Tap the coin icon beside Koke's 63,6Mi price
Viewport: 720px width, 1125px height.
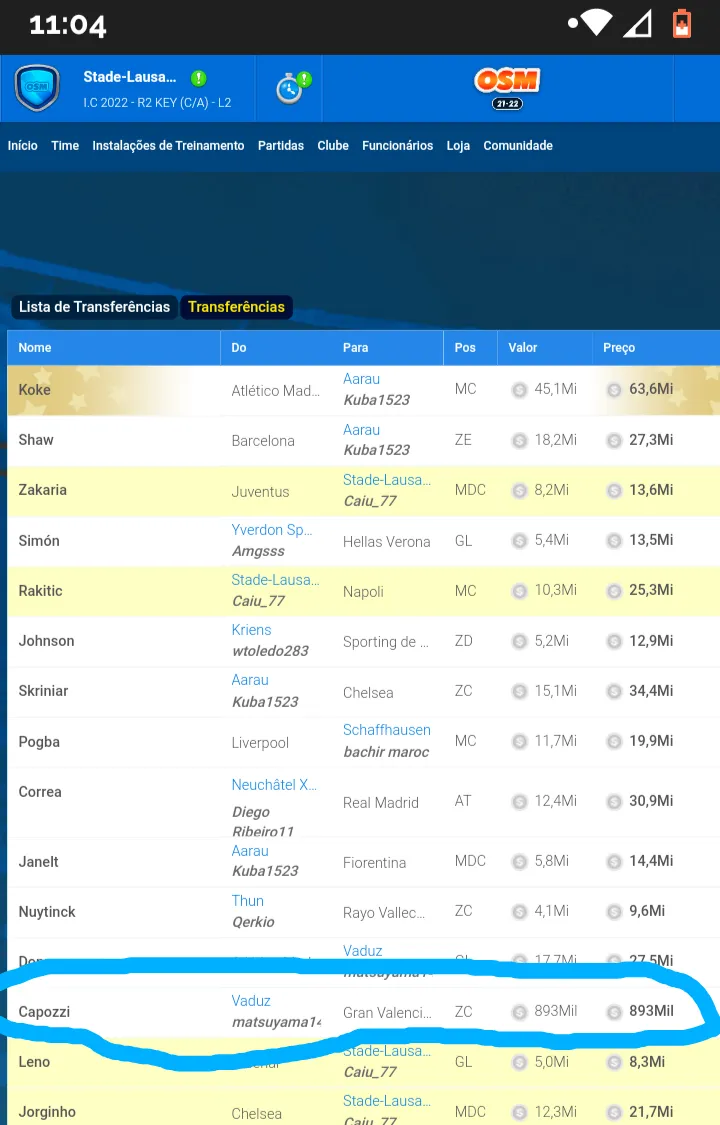tap(614, 390)
